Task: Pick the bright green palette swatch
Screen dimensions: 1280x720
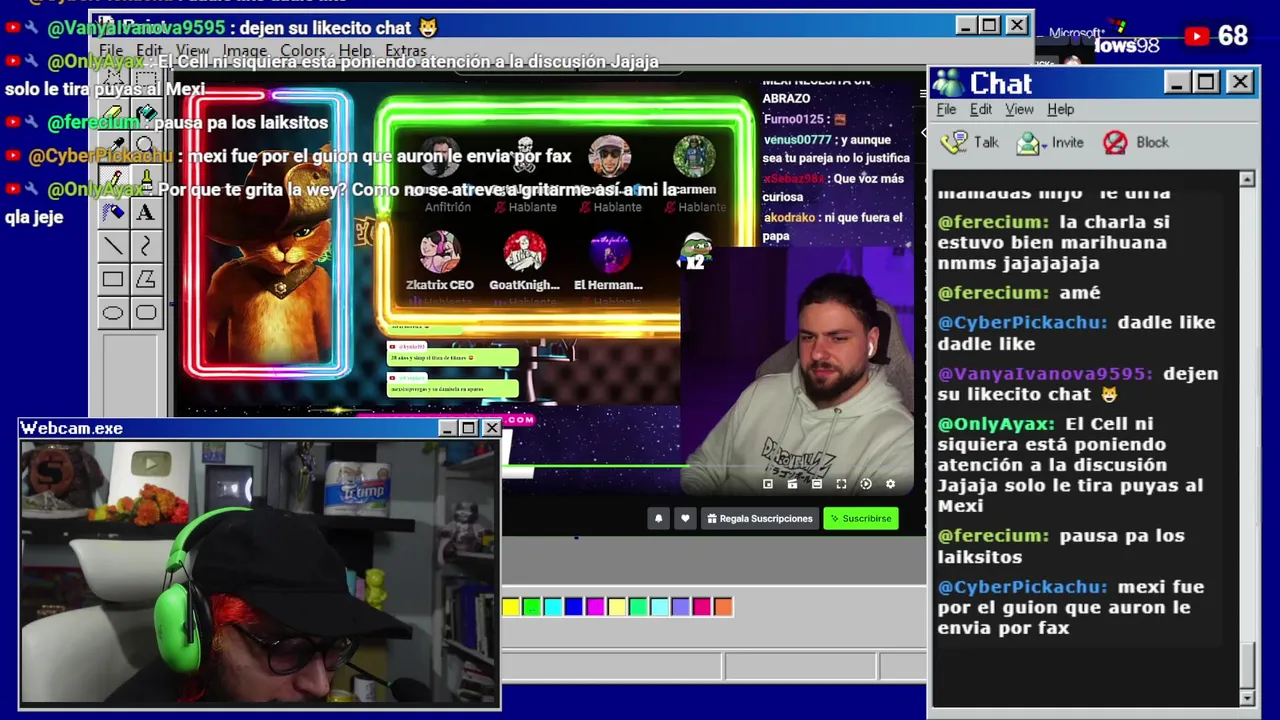Action: tap(532, 606)
